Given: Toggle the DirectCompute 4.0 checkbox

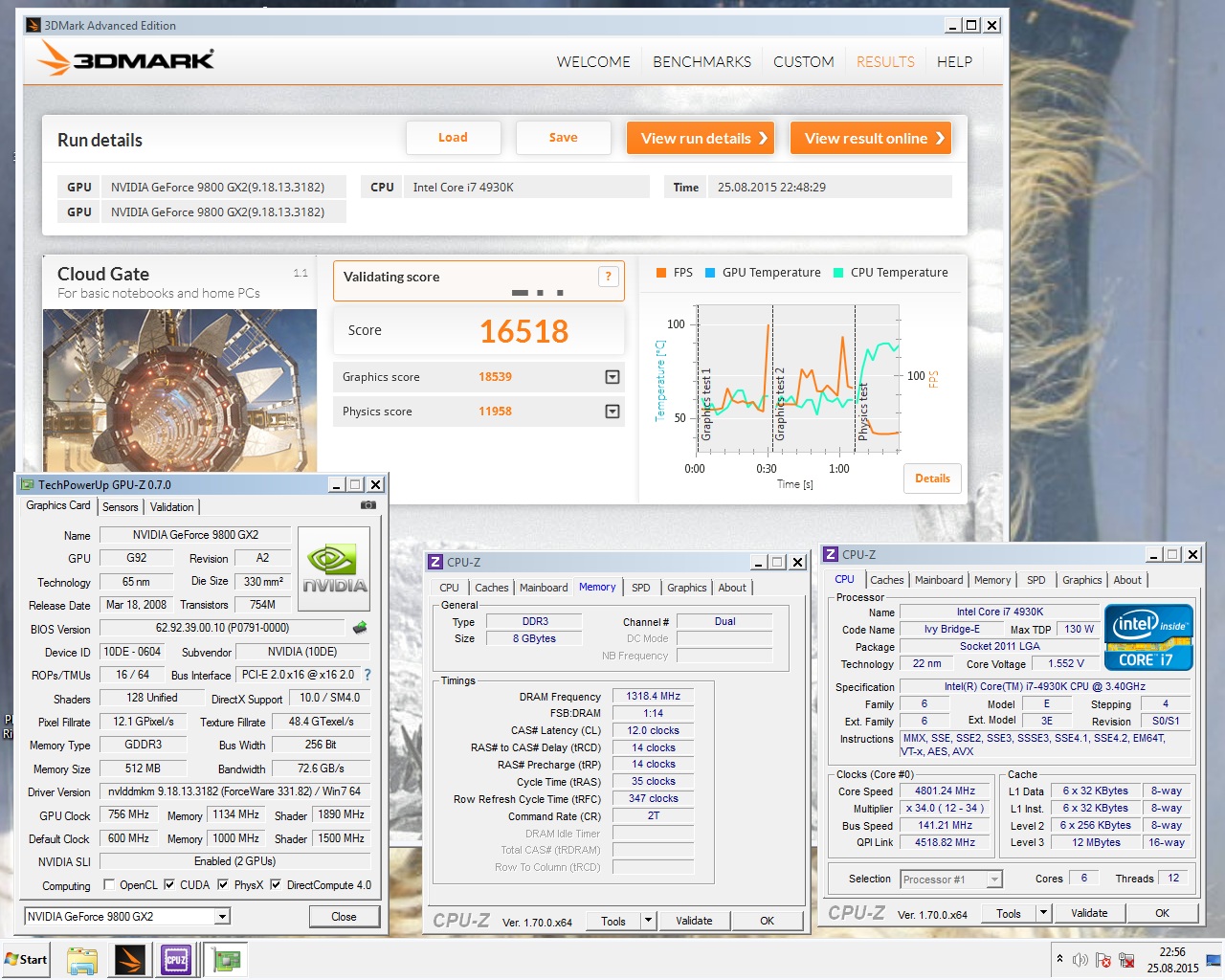Looking at the screenshot, I should tap(276, 884).
